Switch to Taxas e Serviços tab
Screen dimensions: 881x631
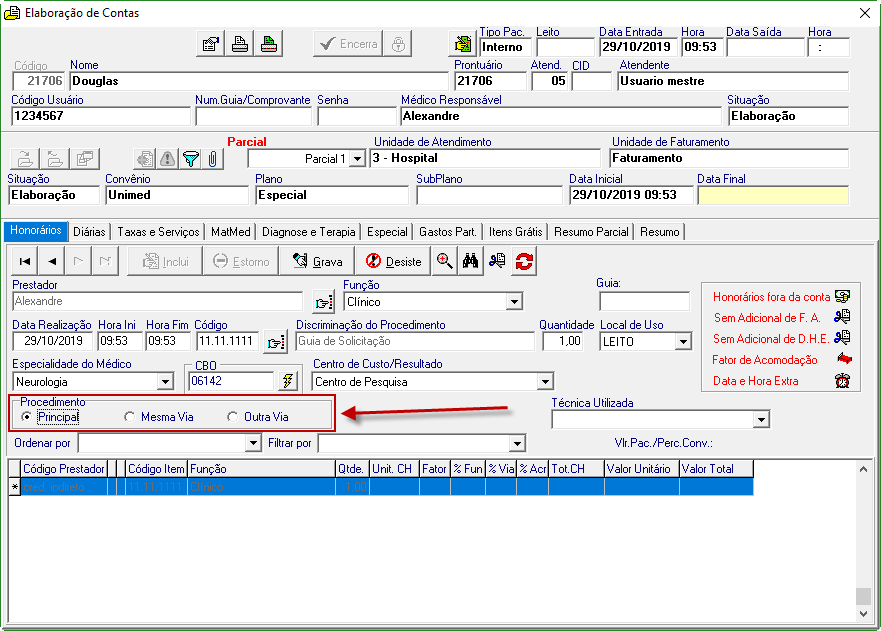pyautogui.click(x=158, y=232)
